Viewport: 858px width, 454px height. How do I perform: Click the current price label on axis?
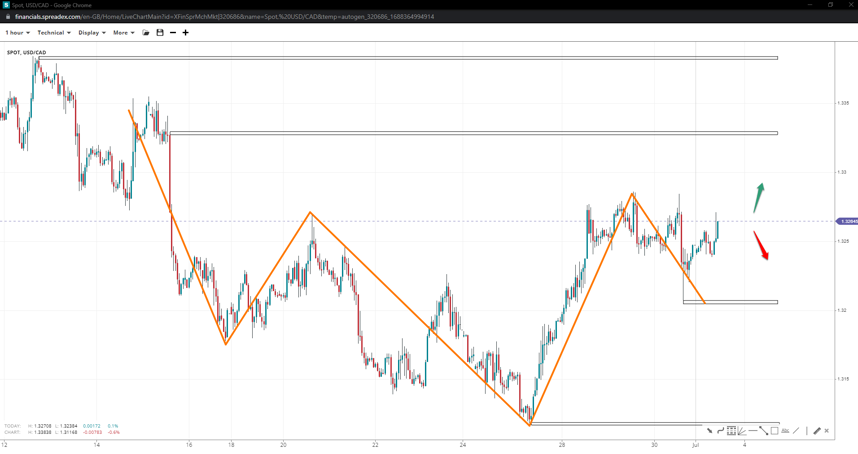(847, 221)
